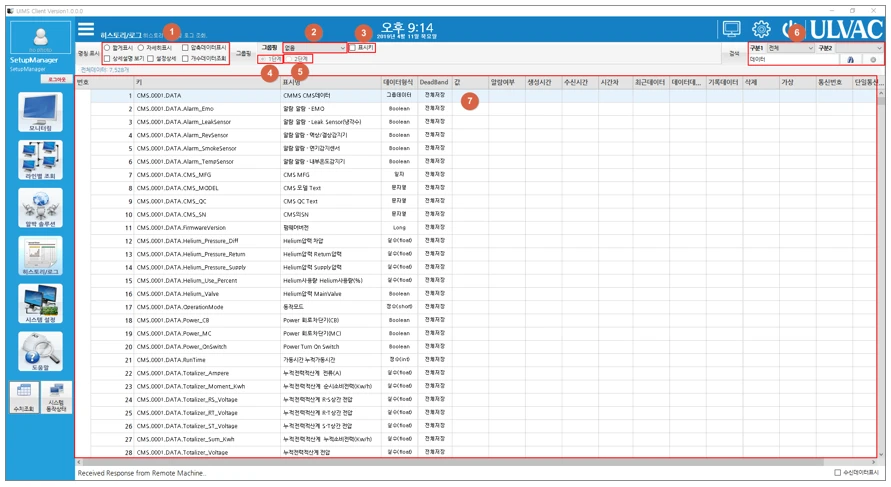Click the binoculars search icon
Image resolution: width=891 pixels, height=487 pixels.
850,60
